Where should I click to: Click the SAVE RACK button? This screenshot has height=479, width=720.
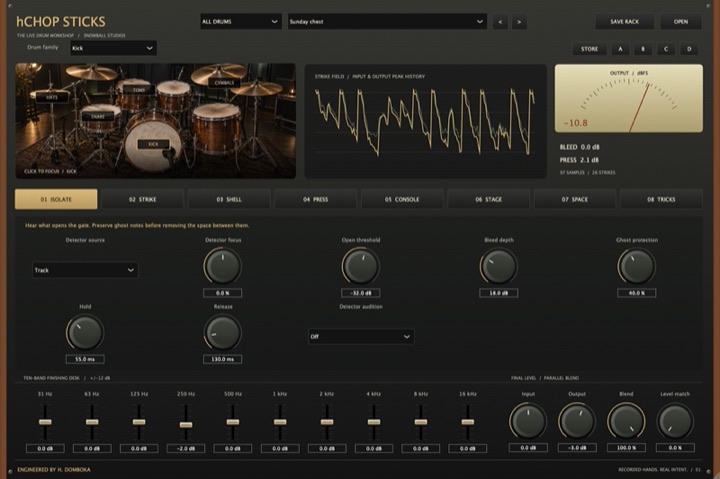624,22
